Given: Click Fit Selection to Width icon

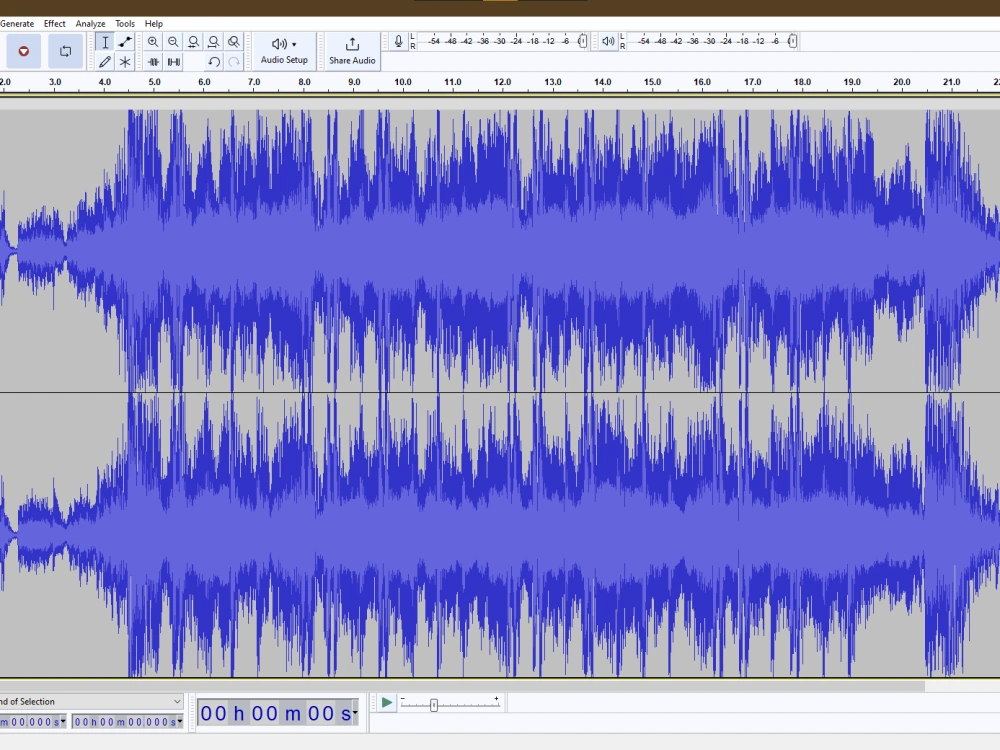Looking at the screenshot, I should coord(193,42).
